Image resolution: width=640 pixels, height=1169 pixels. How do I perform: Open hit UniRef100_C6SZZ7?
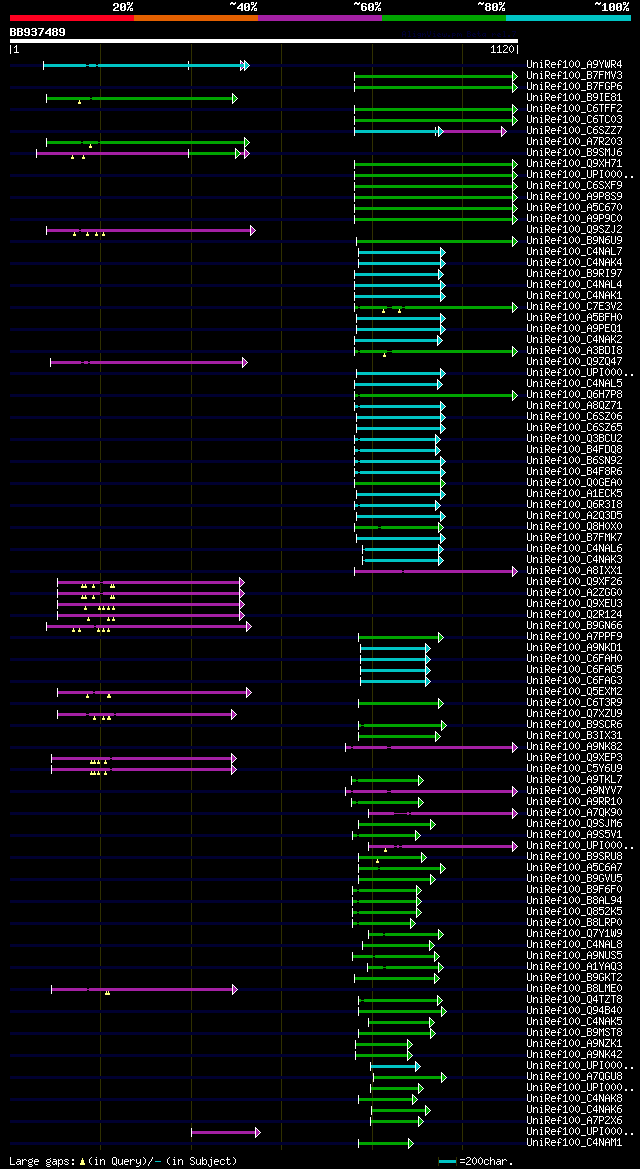pos(574,131)
